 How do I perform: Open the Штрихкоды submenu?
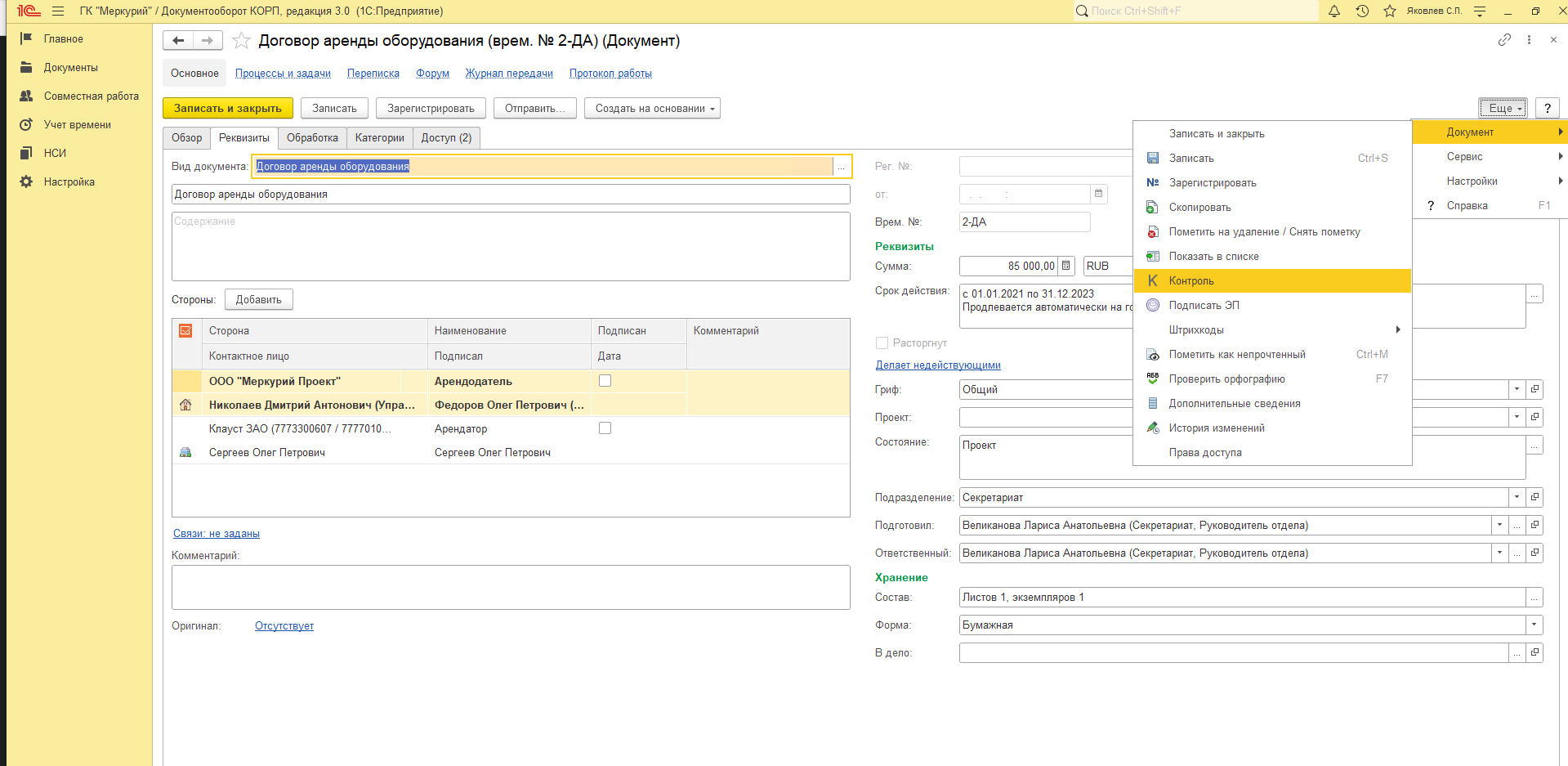pyautogui.click(x=1196, y=330)
